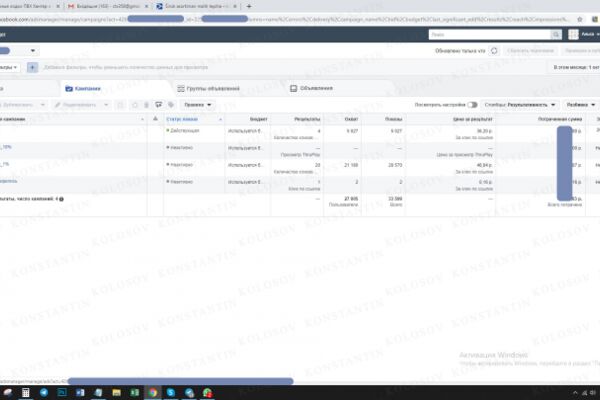Click the Действующая status cell
The width and height of the screenshot is (600, 400).
pyautogui.click(x=184, y=131)
